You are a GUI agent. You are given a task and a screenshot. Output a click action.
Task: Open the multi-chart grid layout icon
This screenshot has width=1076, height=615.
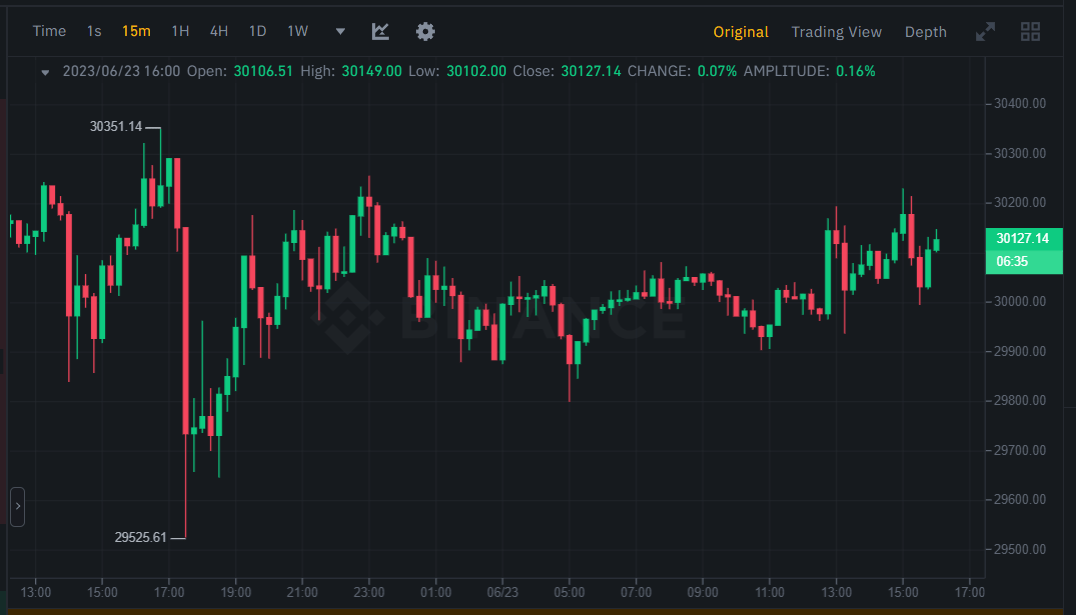point(1030,32)
